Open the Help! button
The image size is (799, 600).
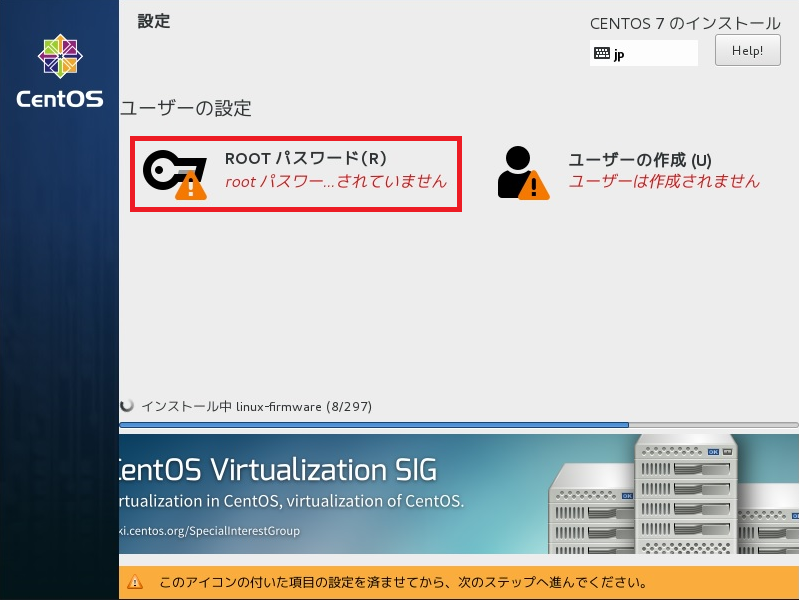(748, 50)
